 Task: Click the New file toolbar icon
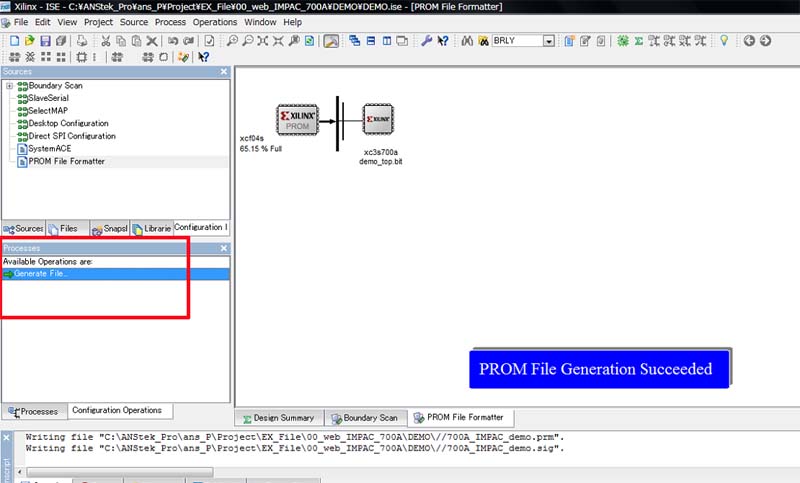click(15, 41)
